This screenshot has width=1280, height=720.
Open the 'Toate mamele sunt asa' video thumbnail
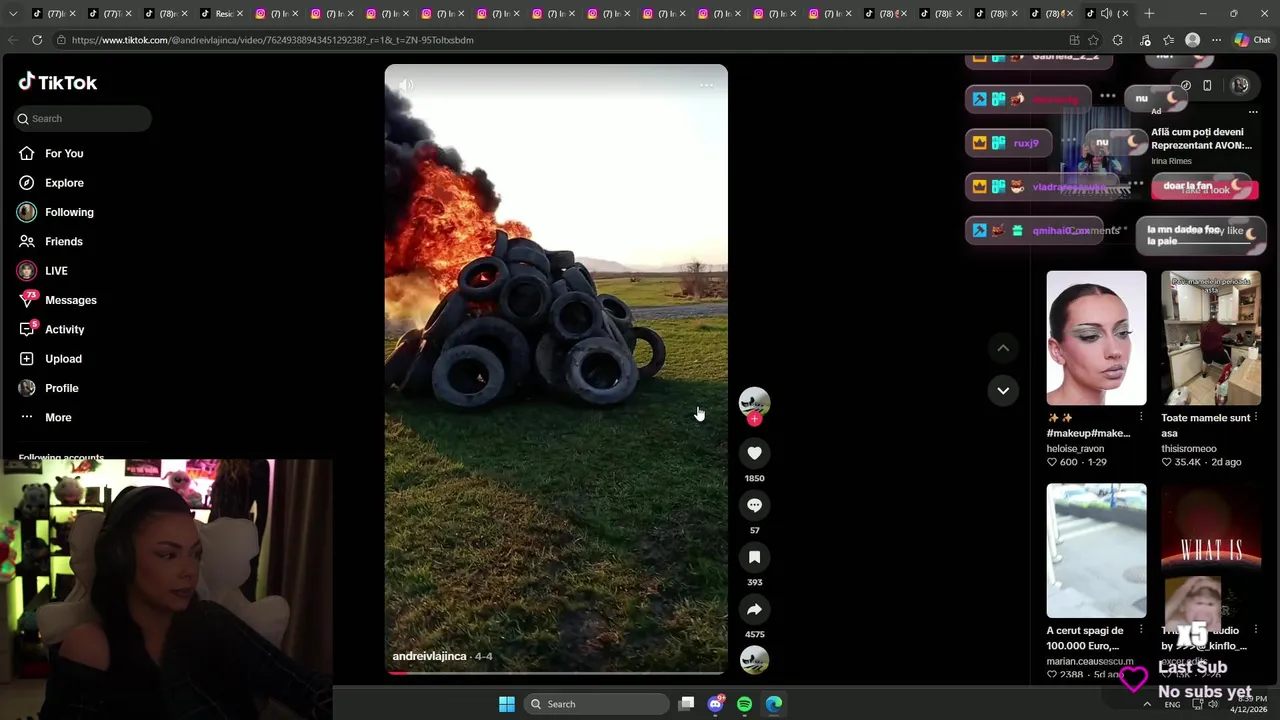pos(1211,338)
